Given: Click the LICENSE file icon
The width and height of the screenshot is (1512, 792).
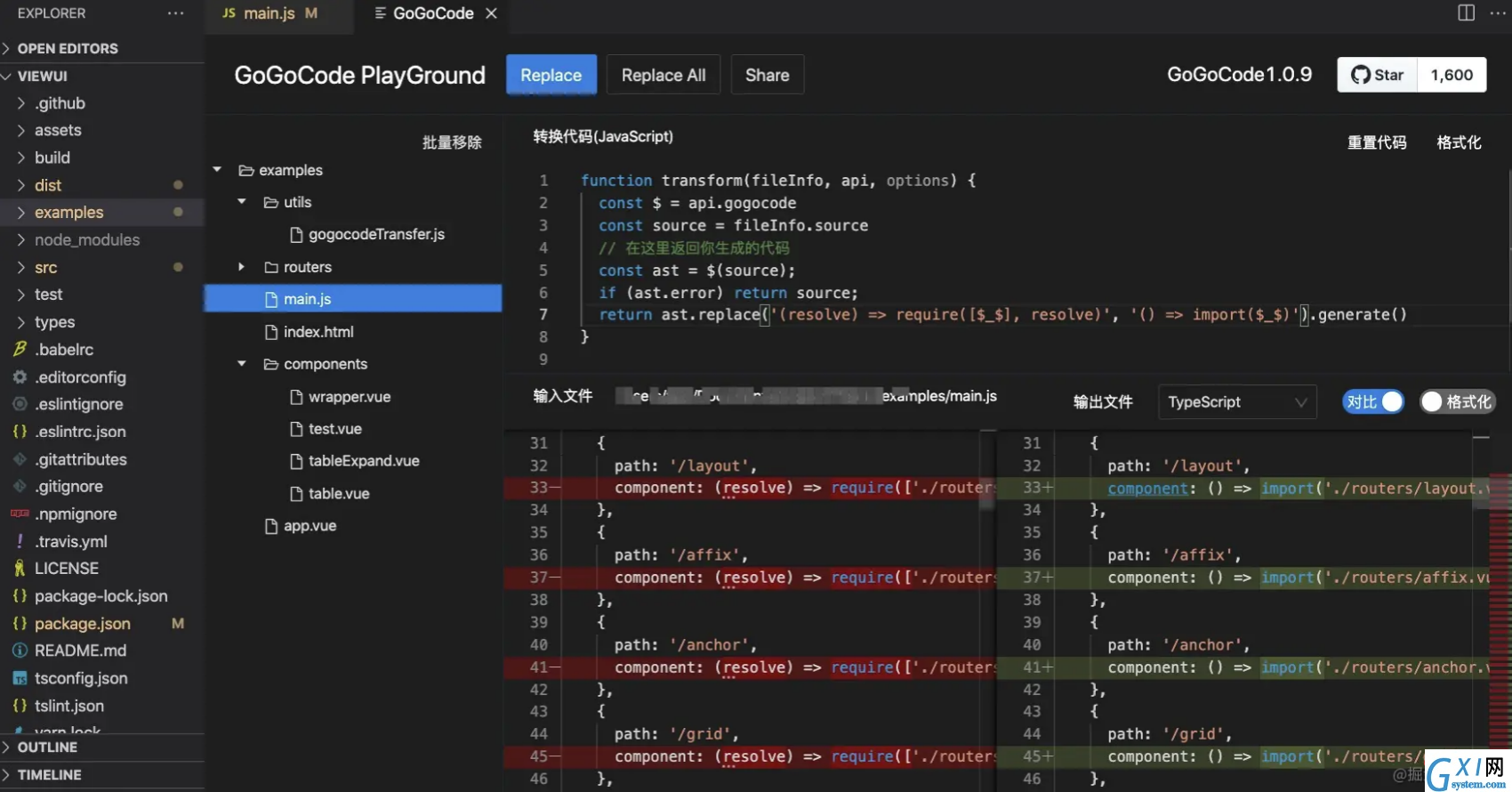Looking at the screenshot, I should click(x=20, y=568).
